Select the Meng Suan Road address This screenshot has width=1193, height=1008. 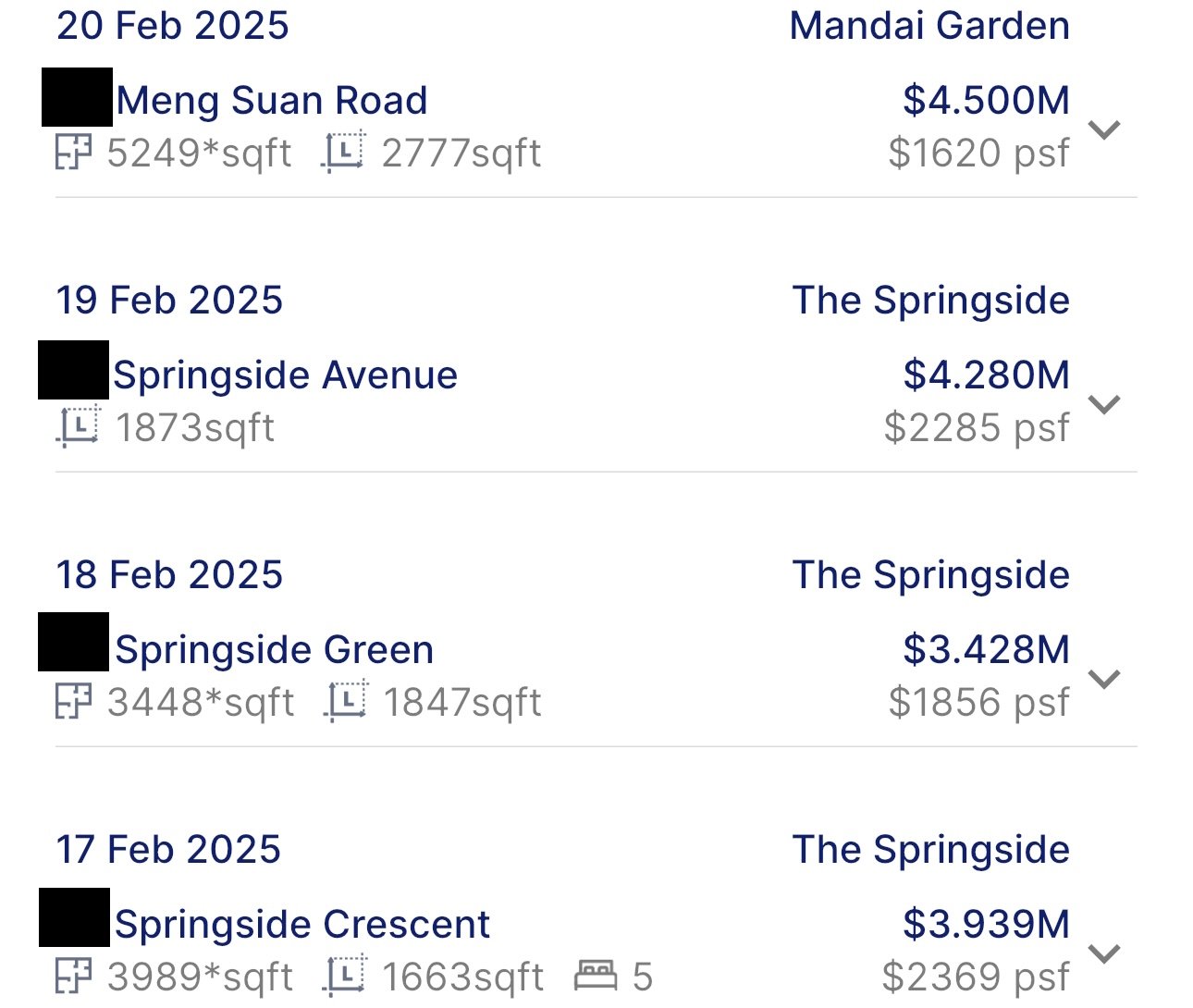tap(272, 100)
